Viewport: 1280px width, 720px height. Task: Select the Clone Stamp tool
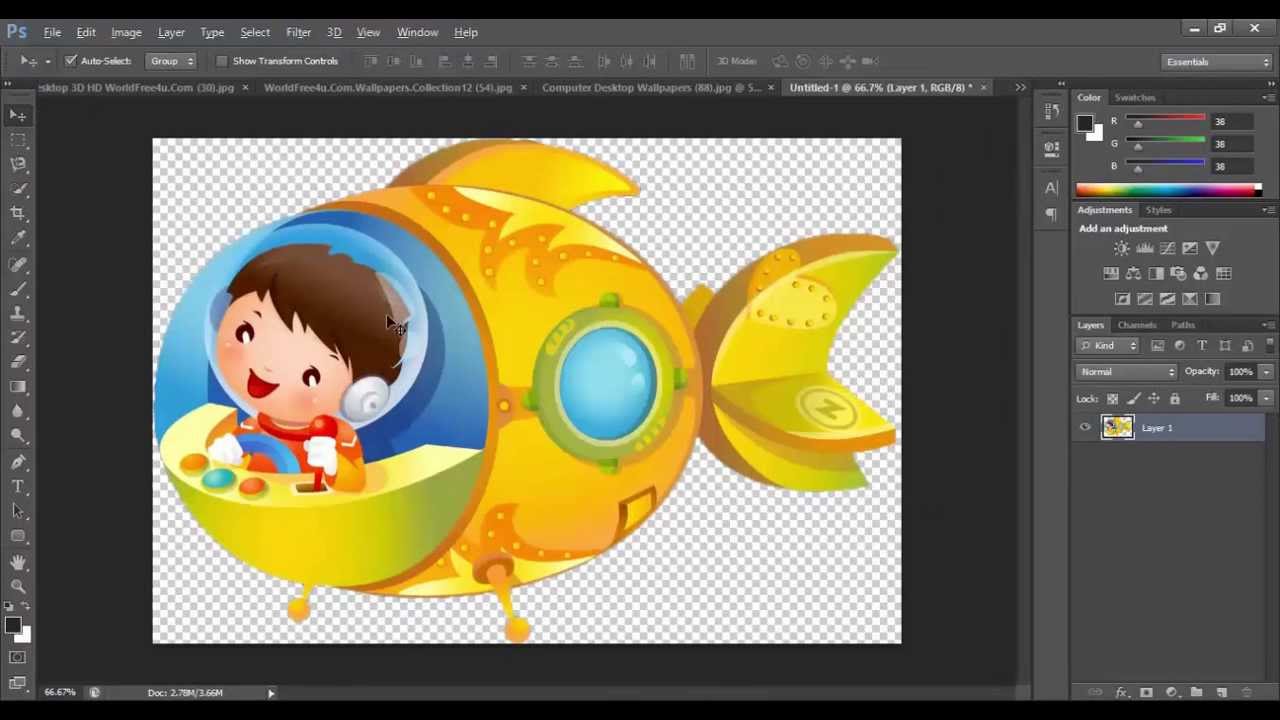click(18, 314)
